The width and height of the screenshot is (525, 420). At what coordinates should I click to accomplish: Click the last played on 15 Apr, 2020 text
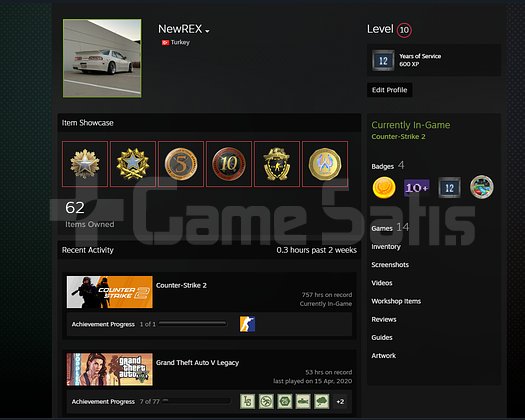312,381
